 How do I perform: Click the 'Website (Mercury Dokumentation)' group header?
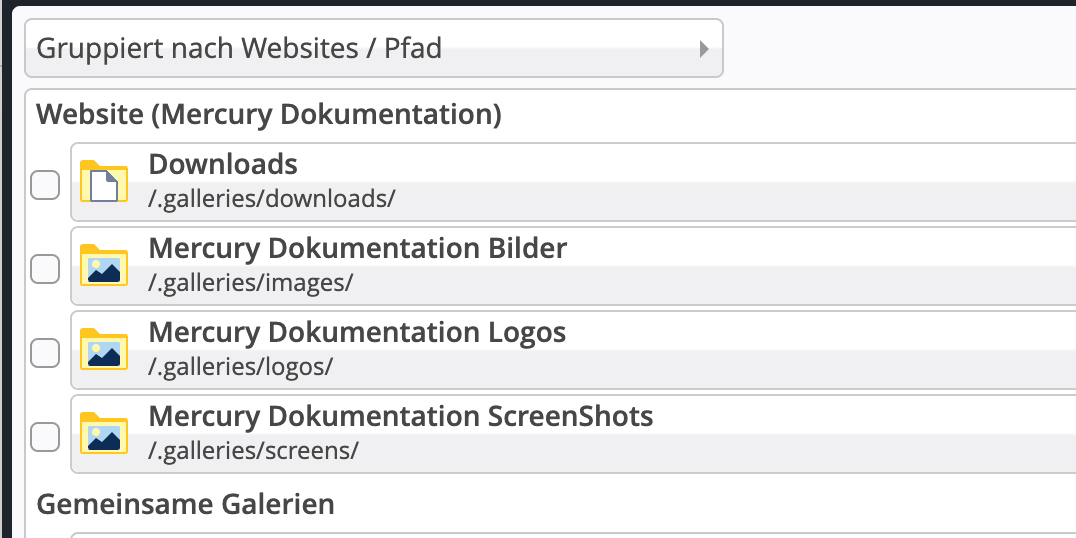pos(269,115)
